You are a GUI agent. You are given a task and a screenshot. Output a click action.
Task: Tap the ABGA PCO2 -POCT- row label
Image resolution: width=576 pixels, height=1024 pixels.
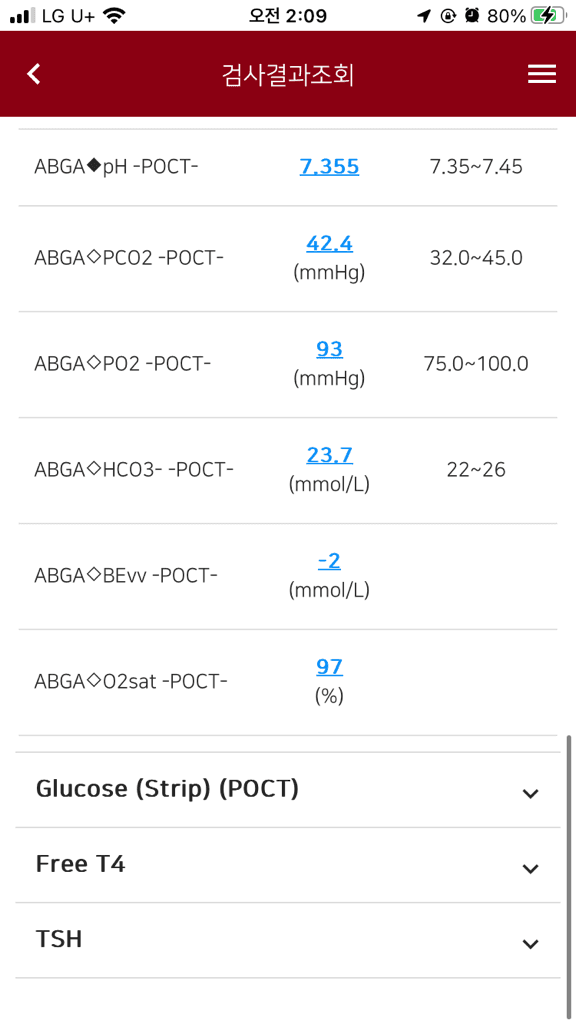[129, 258]
